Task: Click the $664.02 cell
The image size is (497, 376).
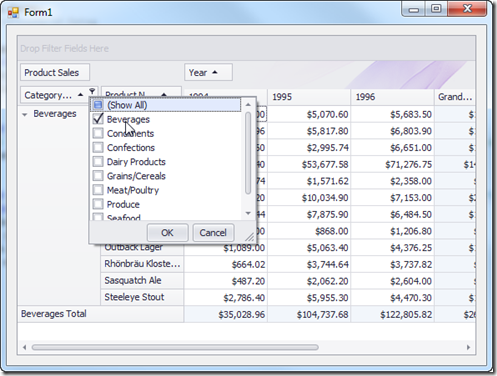Action: tap(226, 264)
